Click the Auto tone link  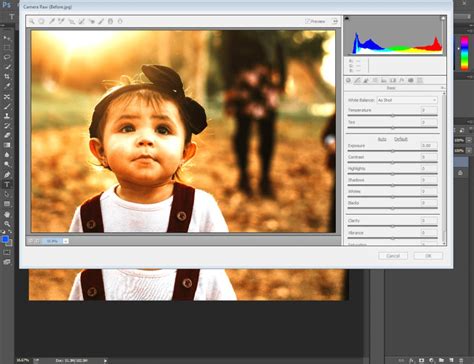point(382,139)
